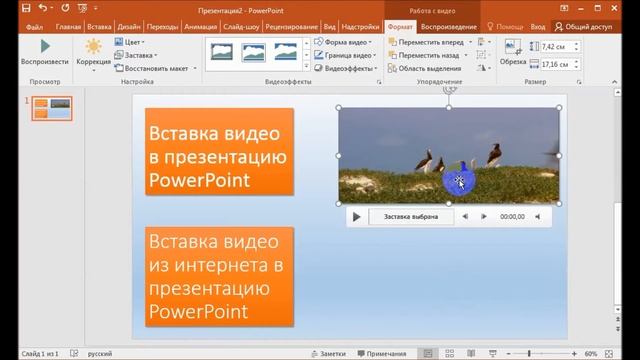Switch to Reading view icon

pyautogui.click(x=471, y=354)
